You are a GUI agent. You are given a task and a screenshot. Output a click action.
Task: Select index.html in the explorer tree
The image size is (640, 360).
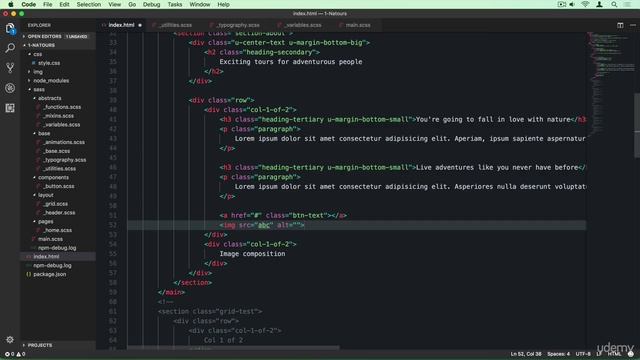[58, 257]
